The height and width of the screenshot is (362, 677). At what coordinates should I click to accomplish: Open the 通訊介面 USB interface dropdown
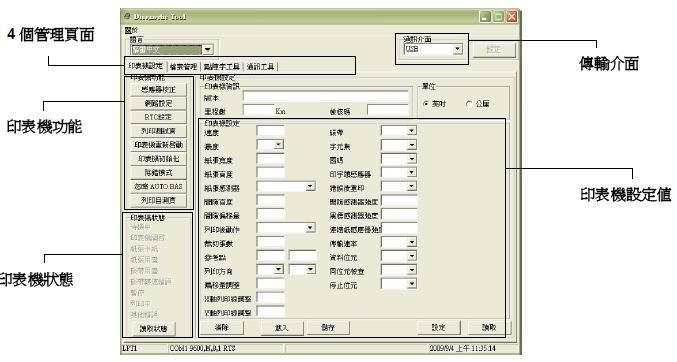pyautogui.click(x=457, y=49)
